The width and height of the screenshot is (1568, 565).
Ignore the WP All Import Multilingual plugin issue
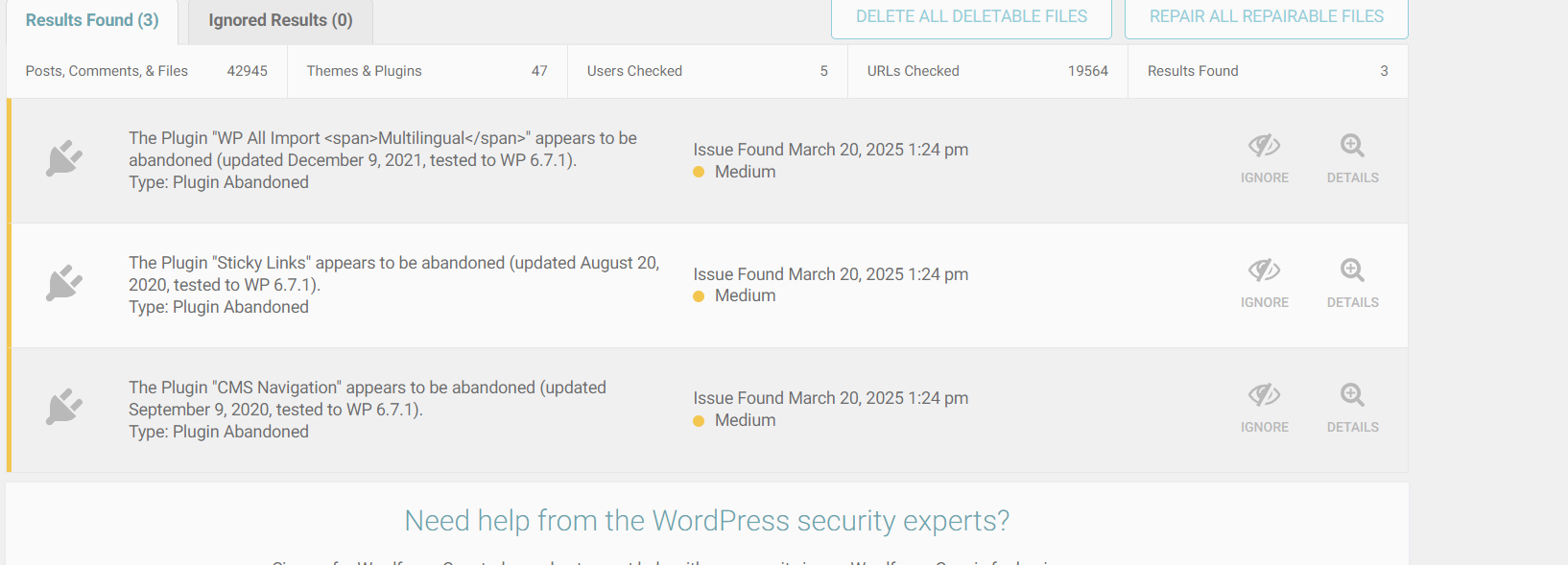pos(1264,159)
